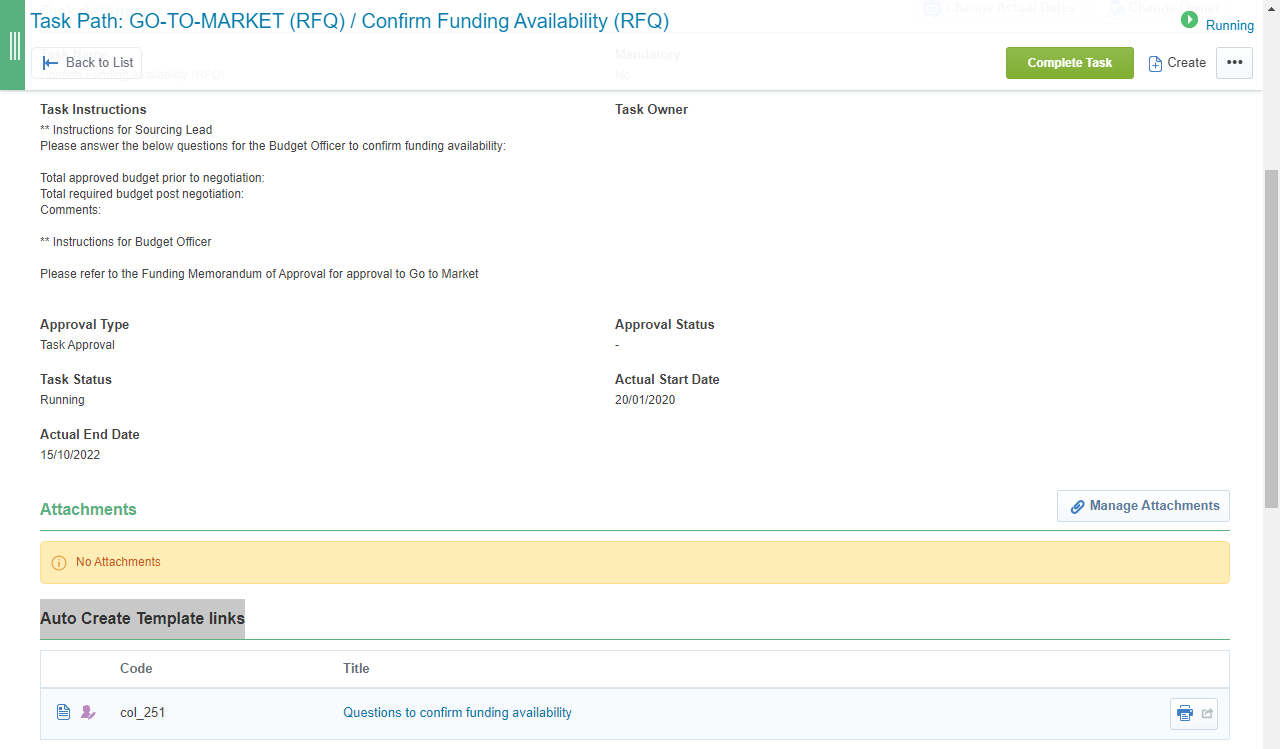Click the Task Path breadcrumb title

click(349, 21)
